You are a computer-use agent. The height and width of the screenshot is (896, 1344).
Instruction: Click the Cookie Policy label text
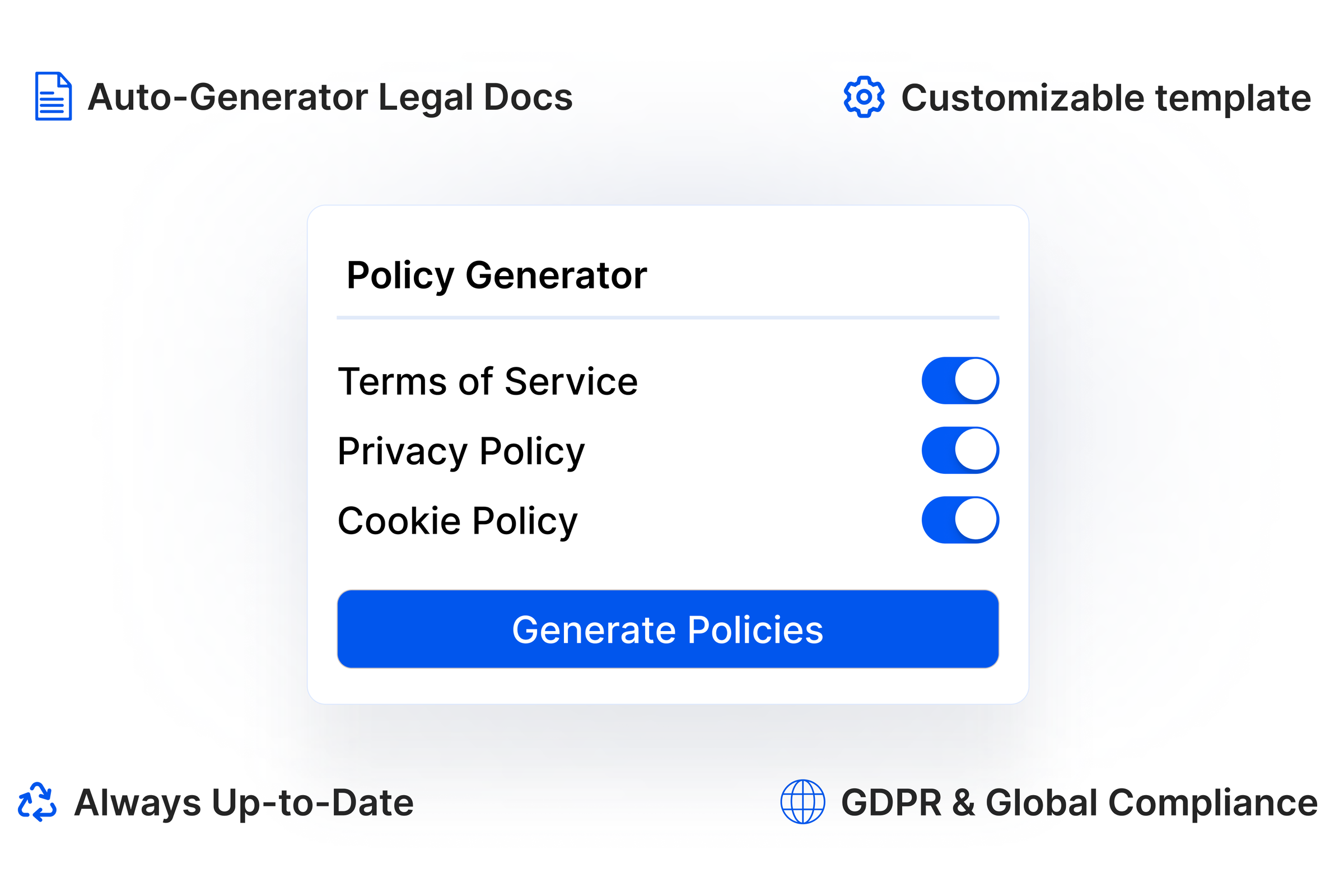click(458, 521)
